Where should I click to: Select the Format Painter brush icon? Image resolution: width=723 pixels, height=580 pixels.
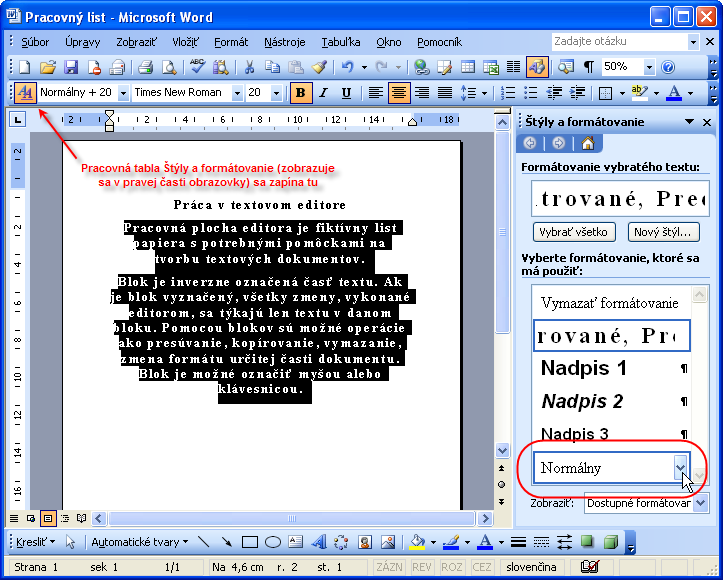click(x=319, y=67)
